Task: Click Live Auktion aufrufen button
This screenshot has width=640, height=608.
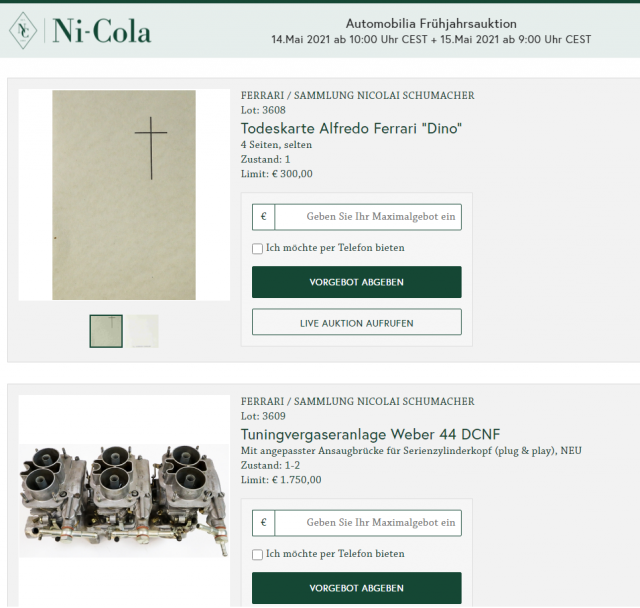Action: coord(356,323)
